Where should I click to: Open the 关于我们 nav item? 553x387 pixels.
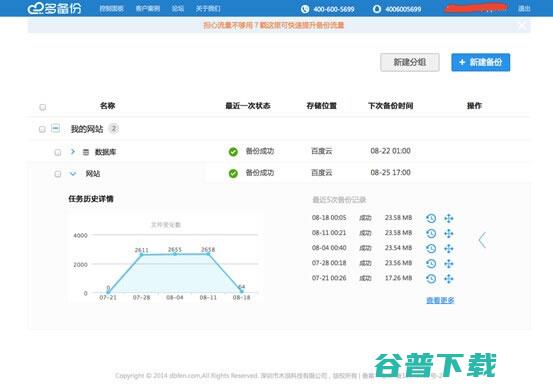pos(208,8)
